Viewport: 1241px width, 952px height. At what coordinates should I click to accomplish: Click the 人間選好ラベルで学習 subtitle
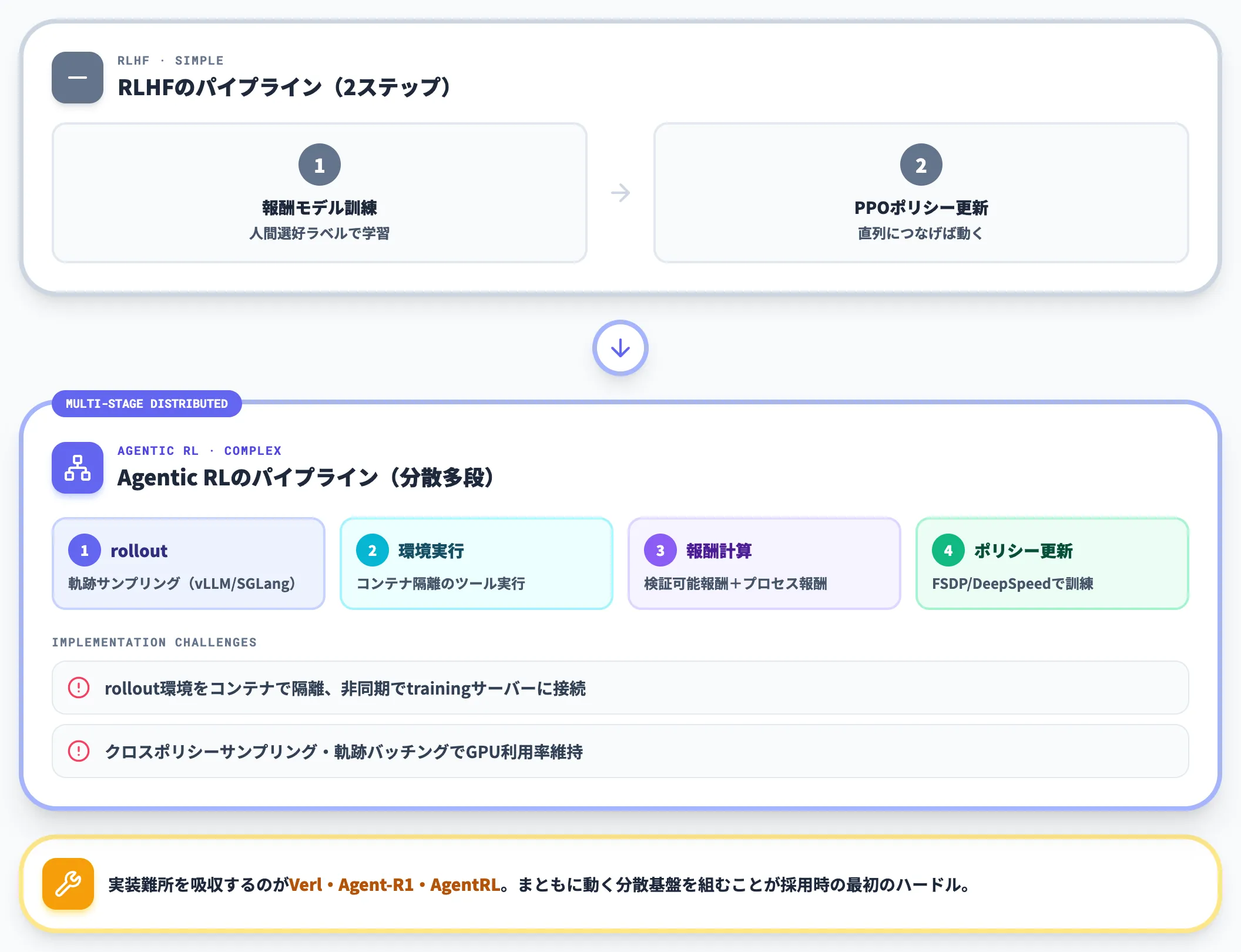[320, 233]
